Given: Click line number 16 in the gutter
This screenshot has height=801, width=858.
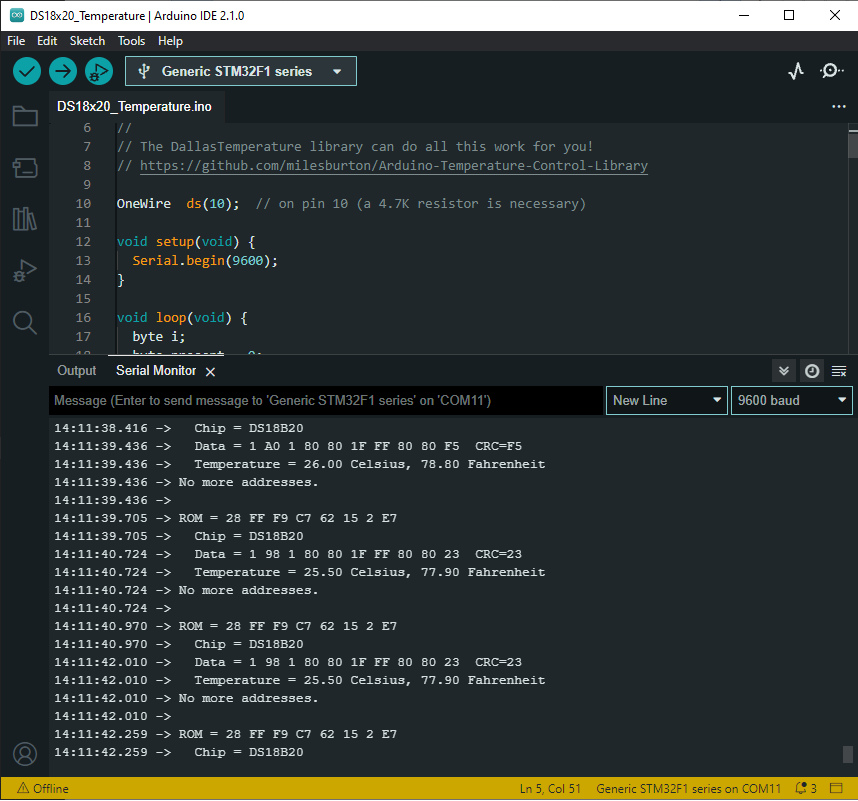Looking at the screenshot, I should [83, 318].
